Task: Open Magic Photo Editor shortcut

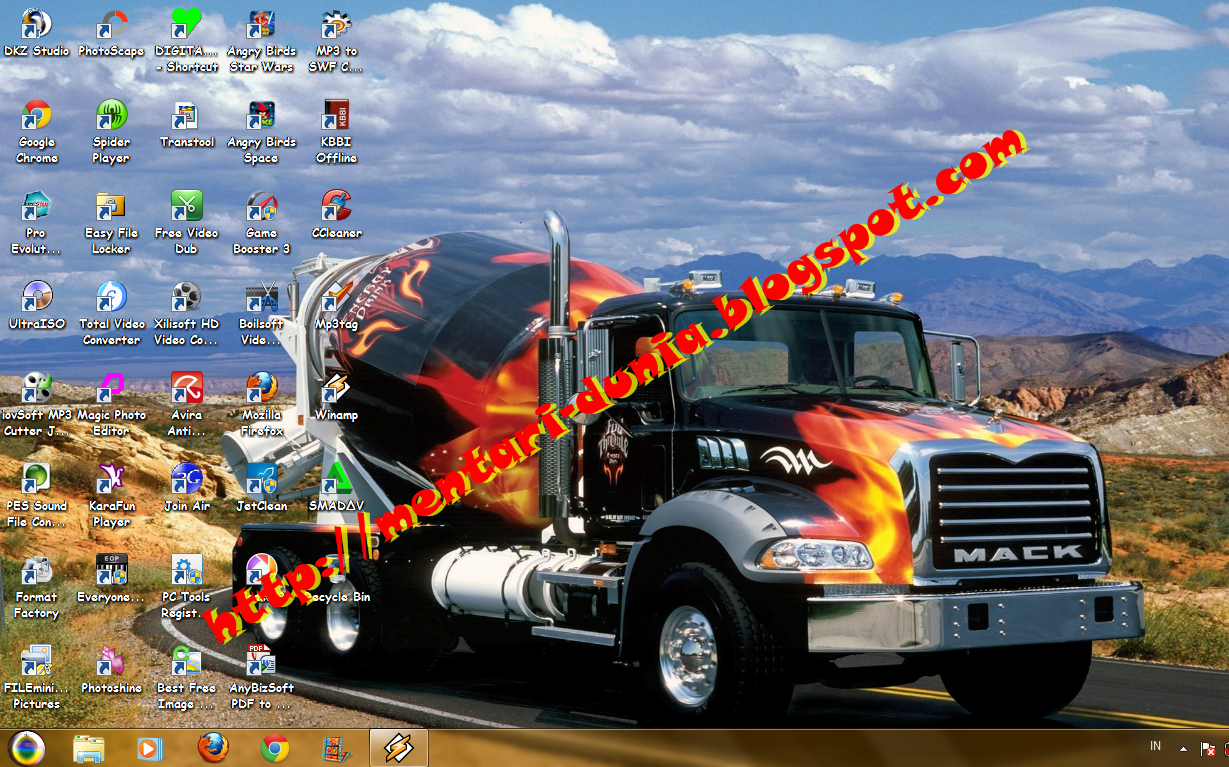Action: [x=111, y=404]
